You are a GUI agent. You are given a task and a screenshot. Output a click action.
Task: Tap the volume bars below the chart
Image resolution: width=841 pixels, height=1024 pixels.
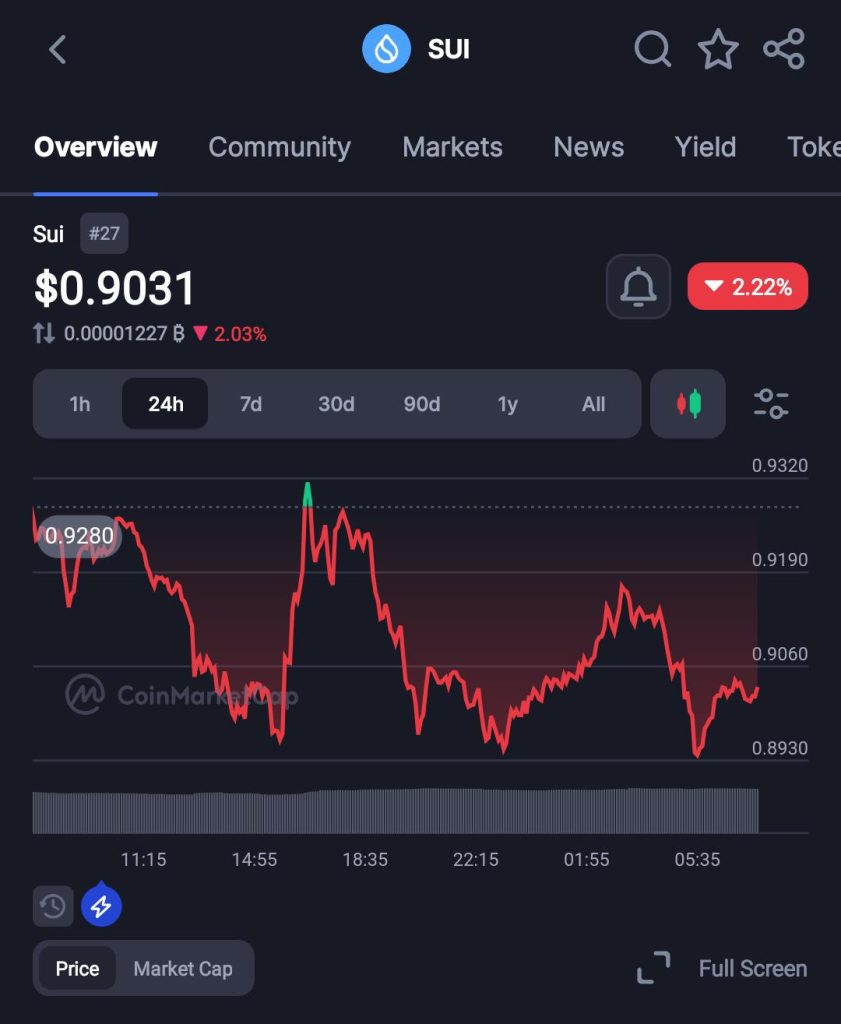(395, 811)
